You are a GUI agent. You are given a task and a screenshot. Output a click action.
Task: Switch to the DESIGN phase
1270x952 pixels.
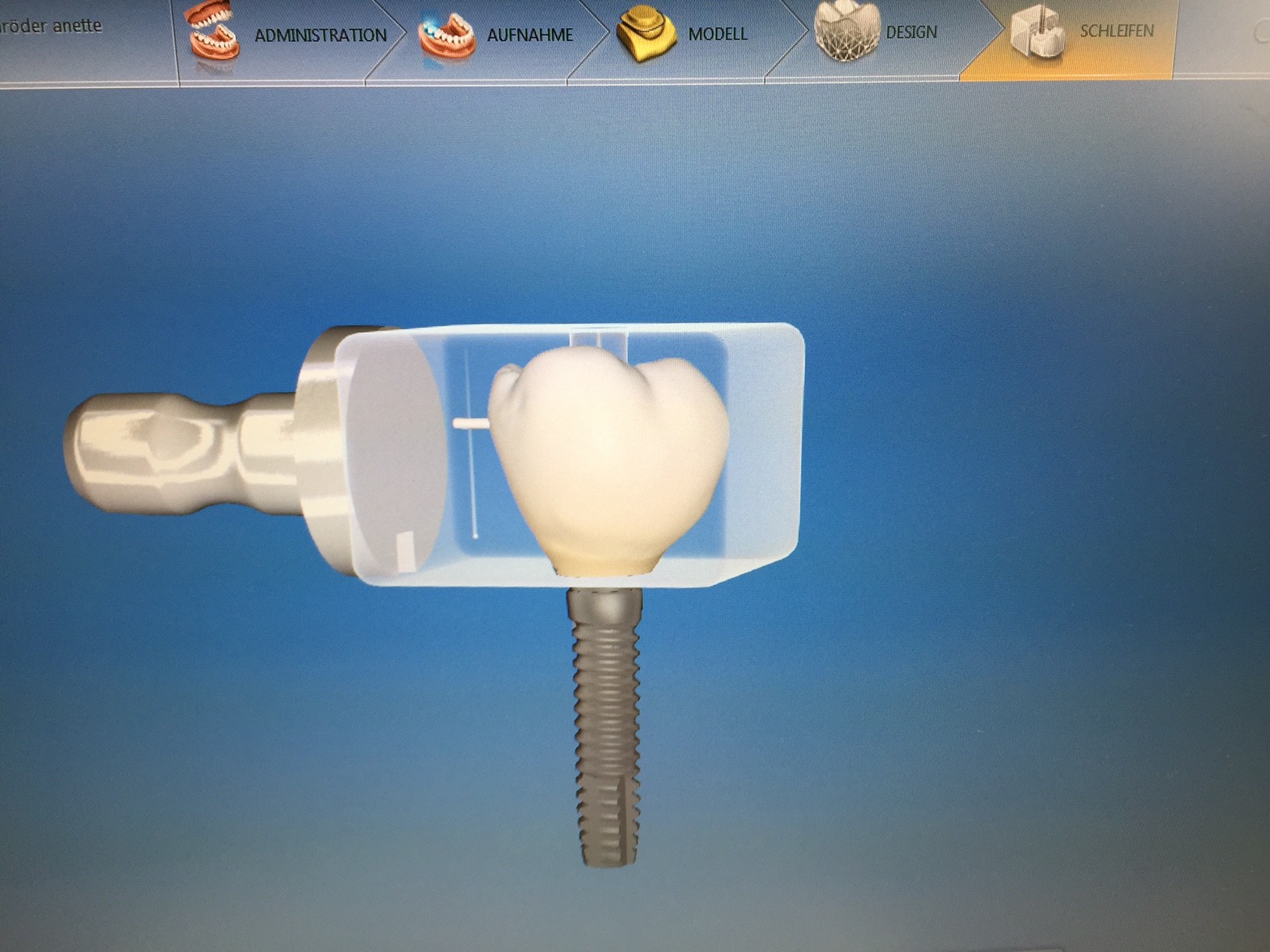click(911, 33)
